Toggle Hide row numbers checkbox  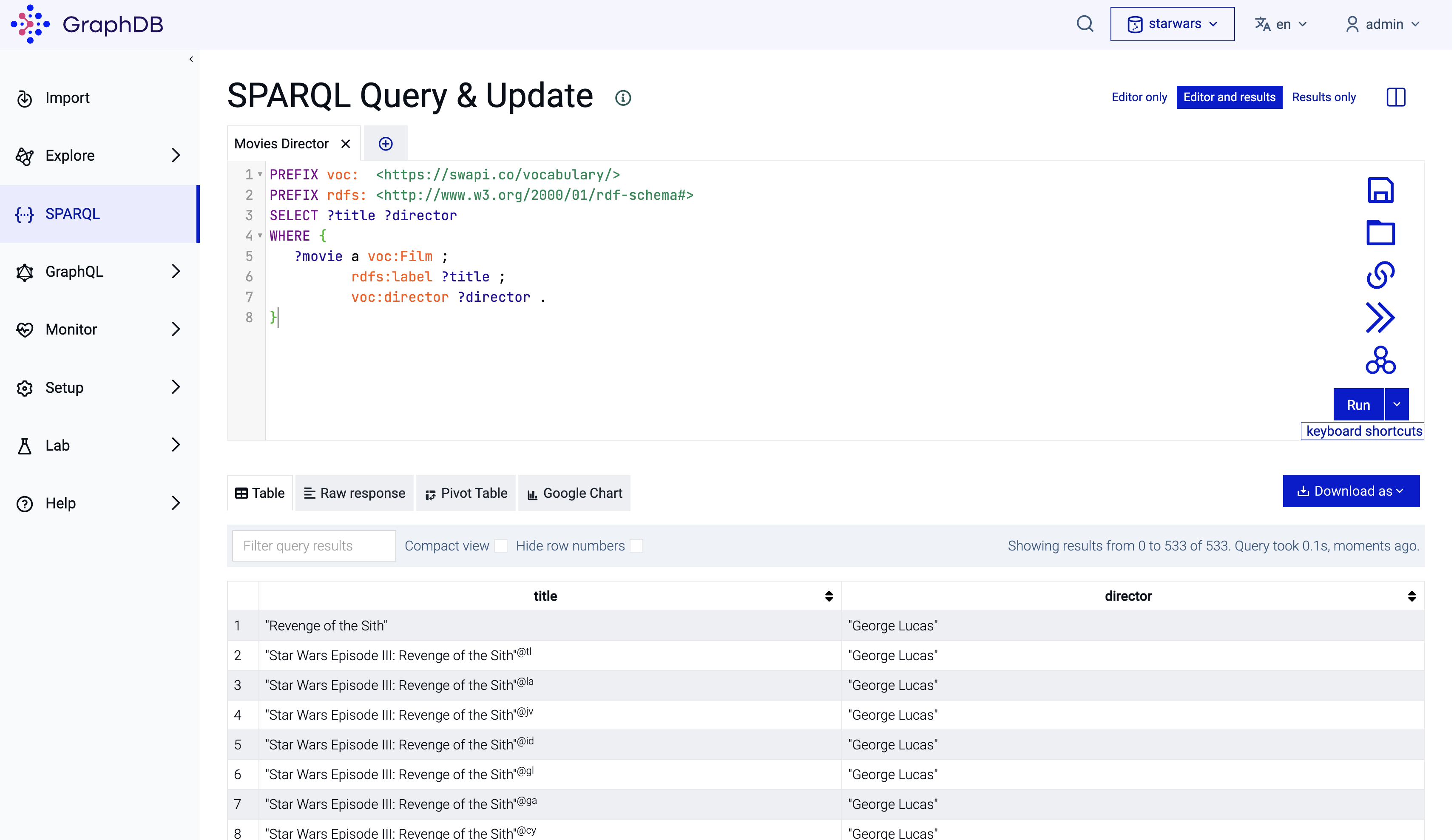click(637, 546)
